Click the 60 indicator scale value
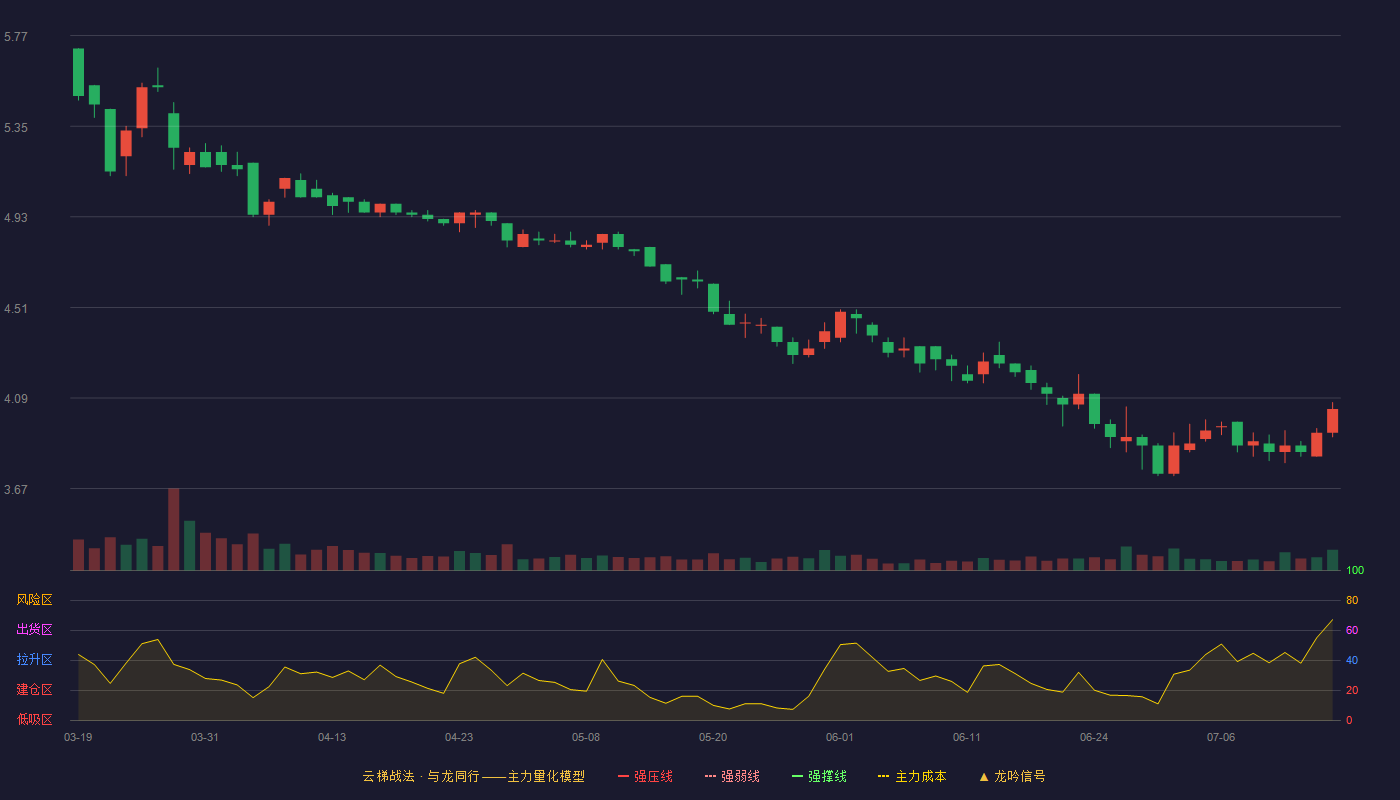1400x800 pixels. tap(1352, 630)
